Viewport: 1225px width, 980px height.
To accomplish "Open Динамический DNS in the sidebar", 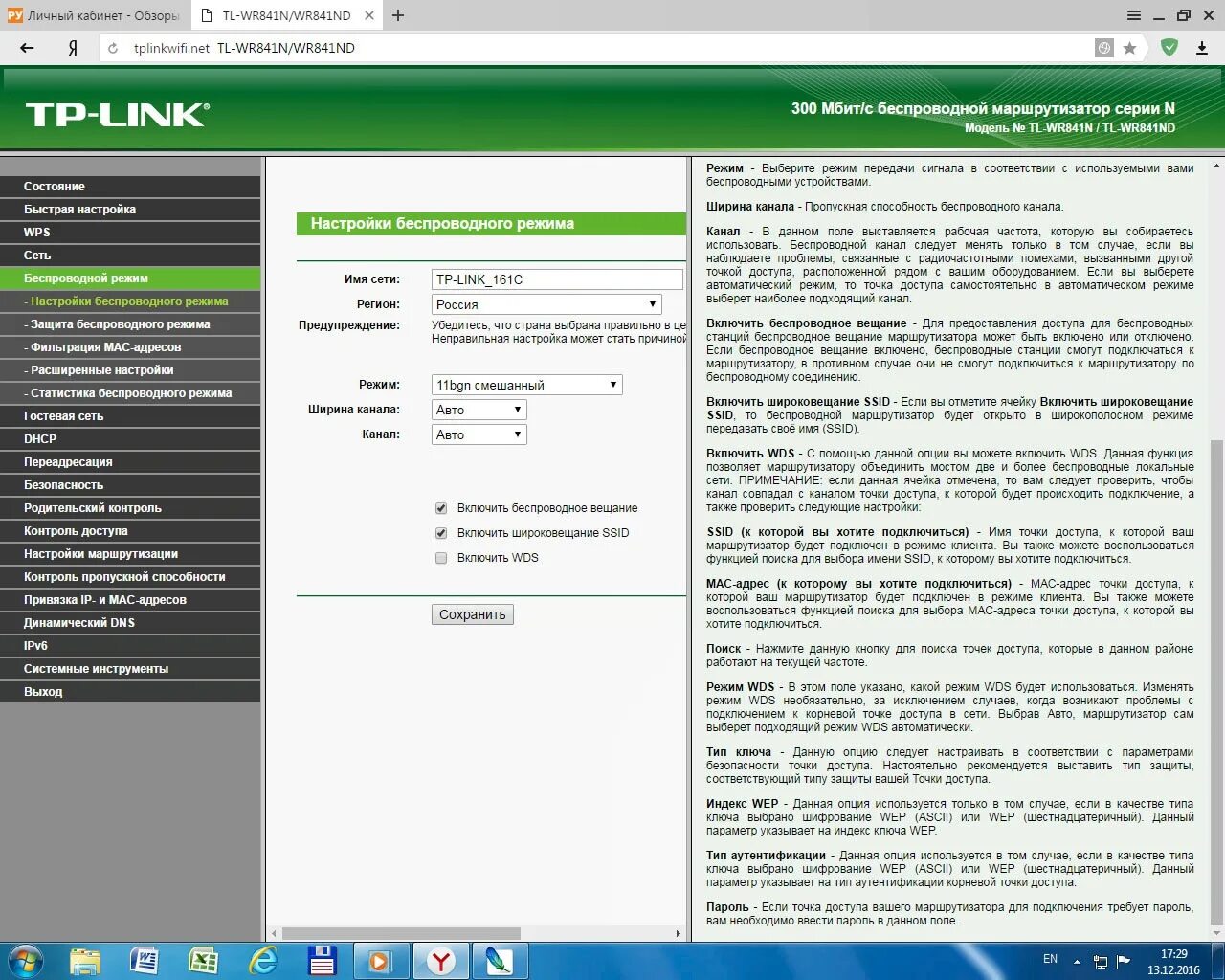I will tap(130, 623).
